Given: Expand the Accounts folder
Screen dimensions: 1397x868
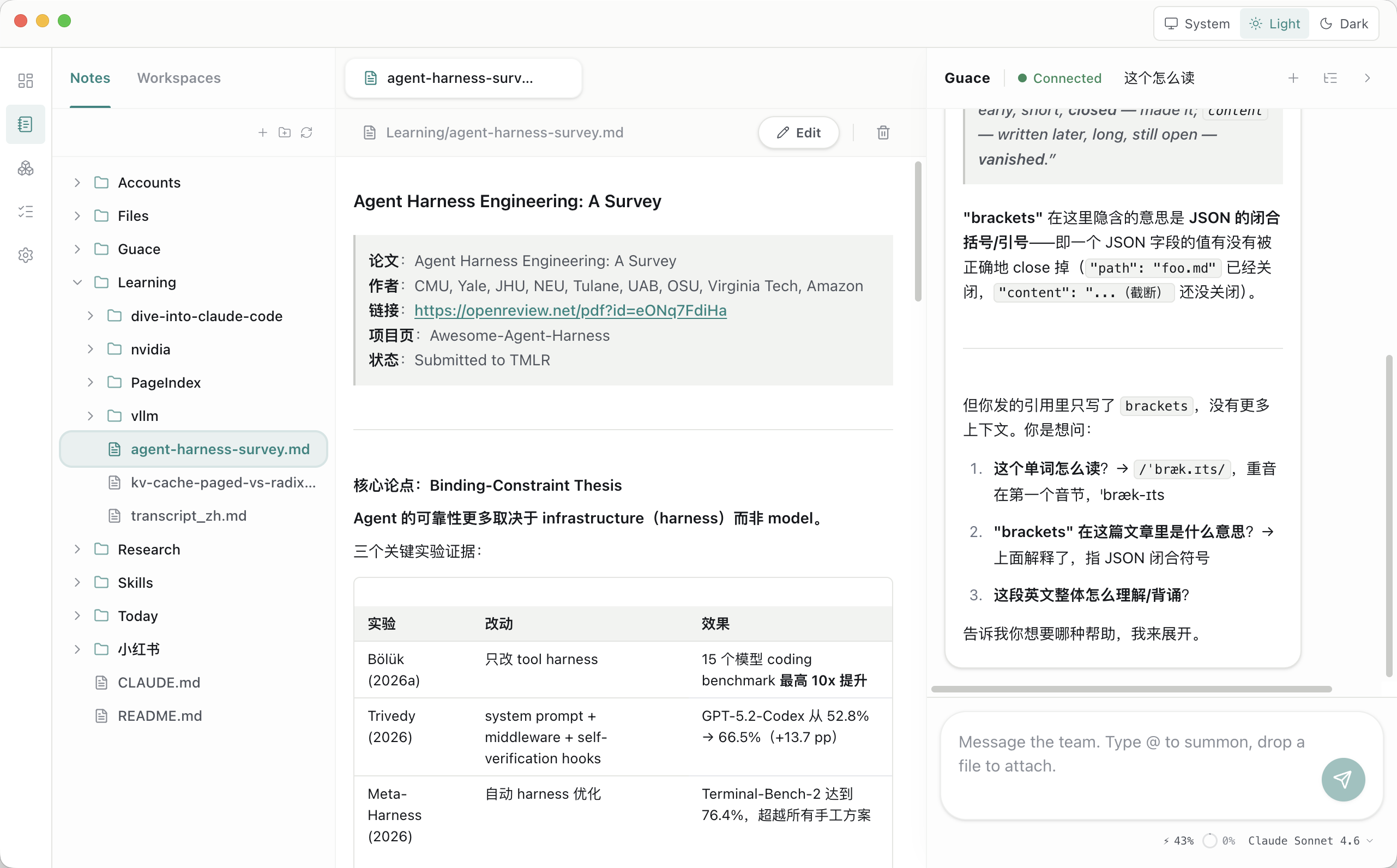Looking at the screenshot, I should tap(77, 183).
